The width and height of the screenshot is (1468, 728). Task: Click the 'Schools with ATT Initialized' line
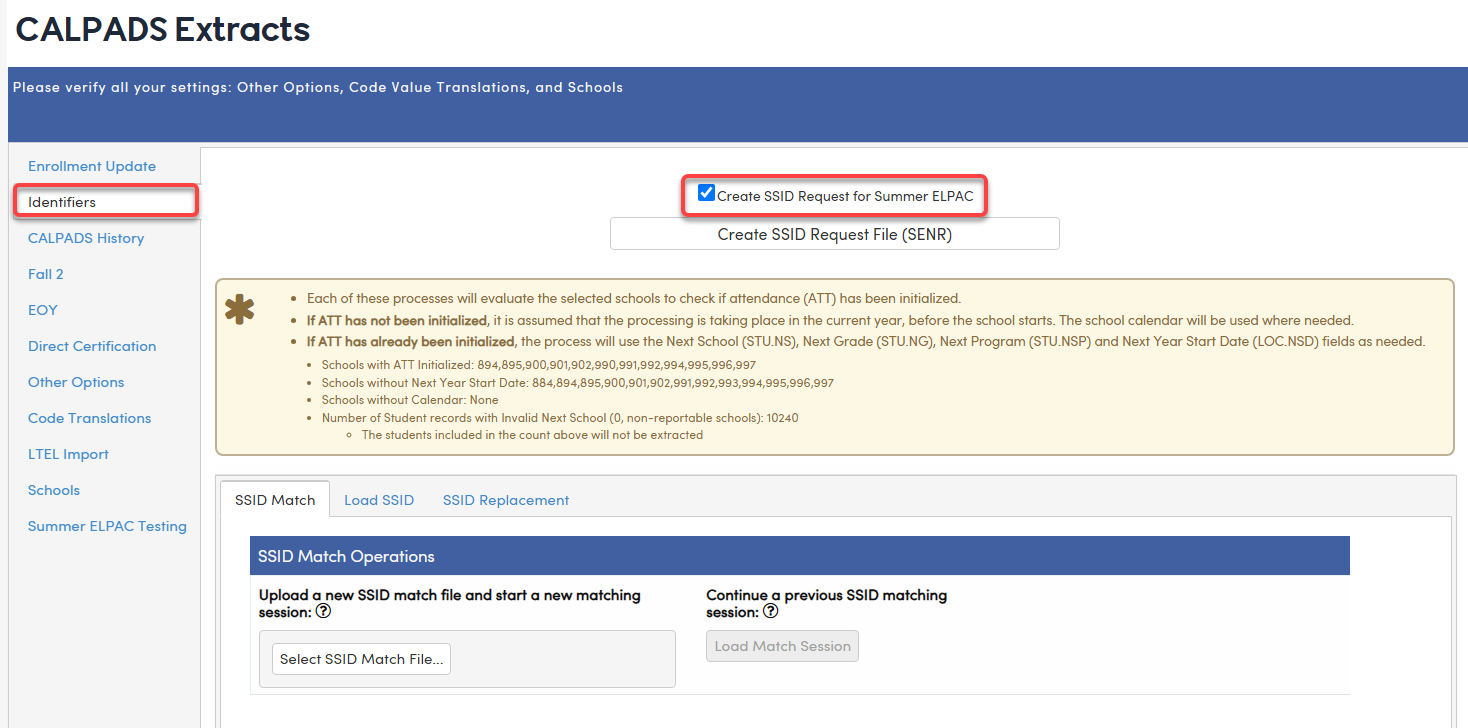tap(539, 365)
